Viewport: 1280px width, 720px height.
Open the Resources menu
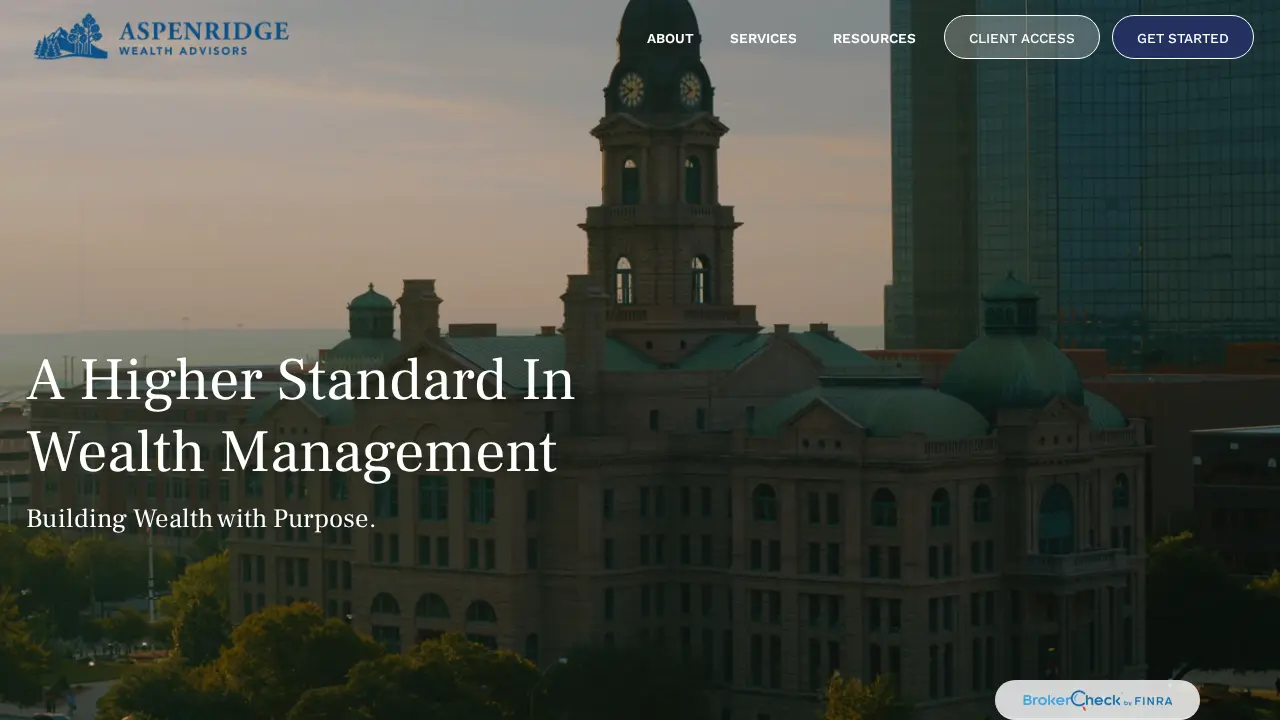(874, 38)
